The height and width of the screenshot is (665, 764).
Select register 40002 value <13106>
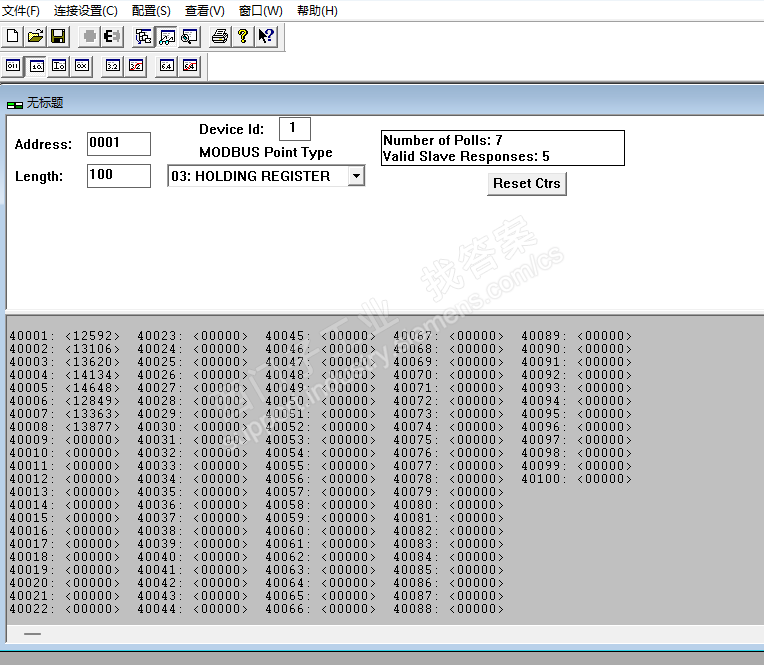pos(93,349)
